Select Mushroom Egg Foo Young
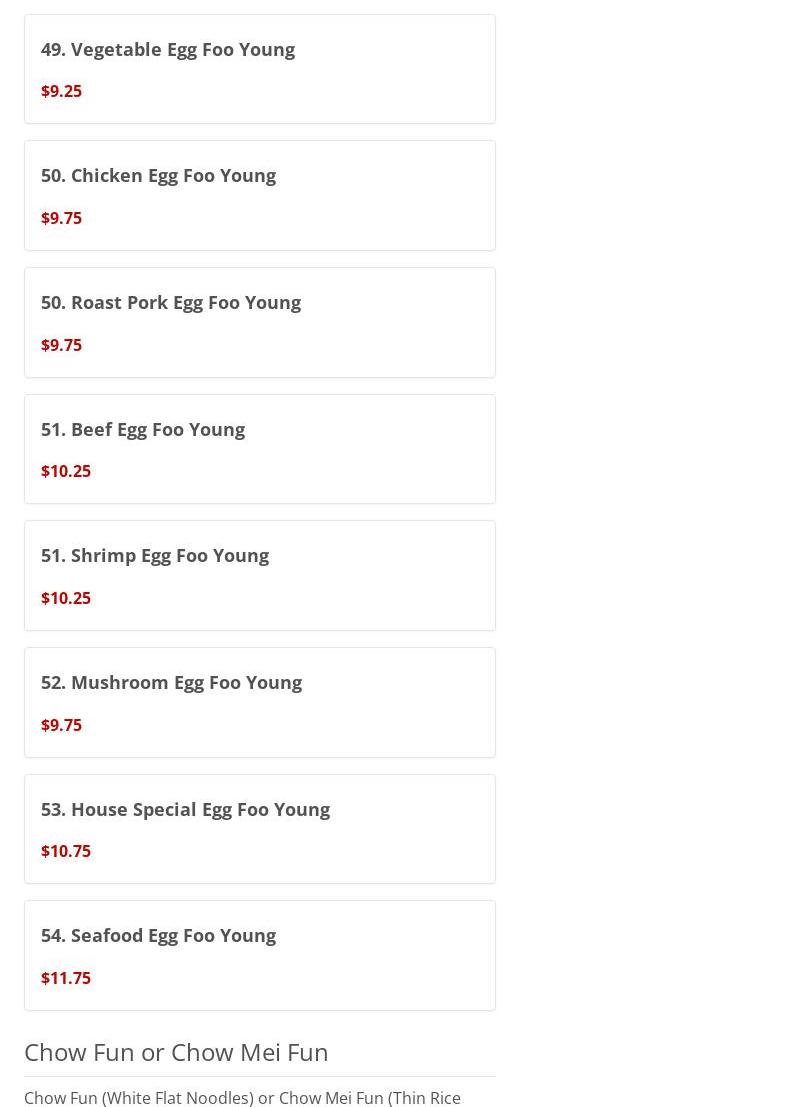The height and width of the screenshot is (1107, 785). point(171,682)
